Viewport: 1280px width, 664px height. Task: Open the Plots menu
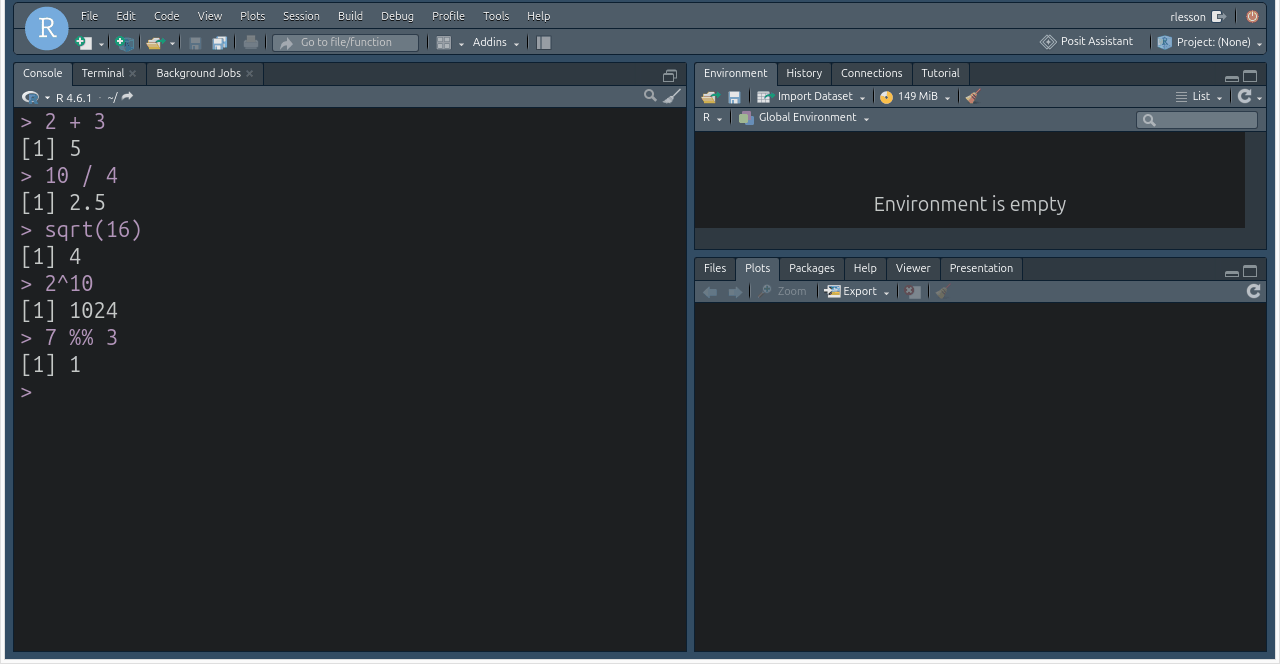click(x=253, y=16)
